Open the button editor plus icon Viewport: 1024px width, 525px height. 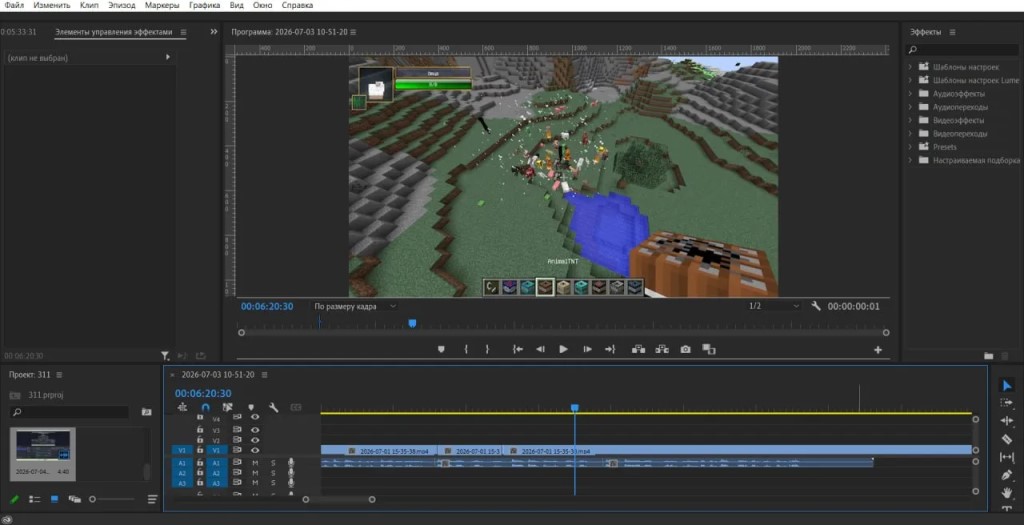pos(878,350)
